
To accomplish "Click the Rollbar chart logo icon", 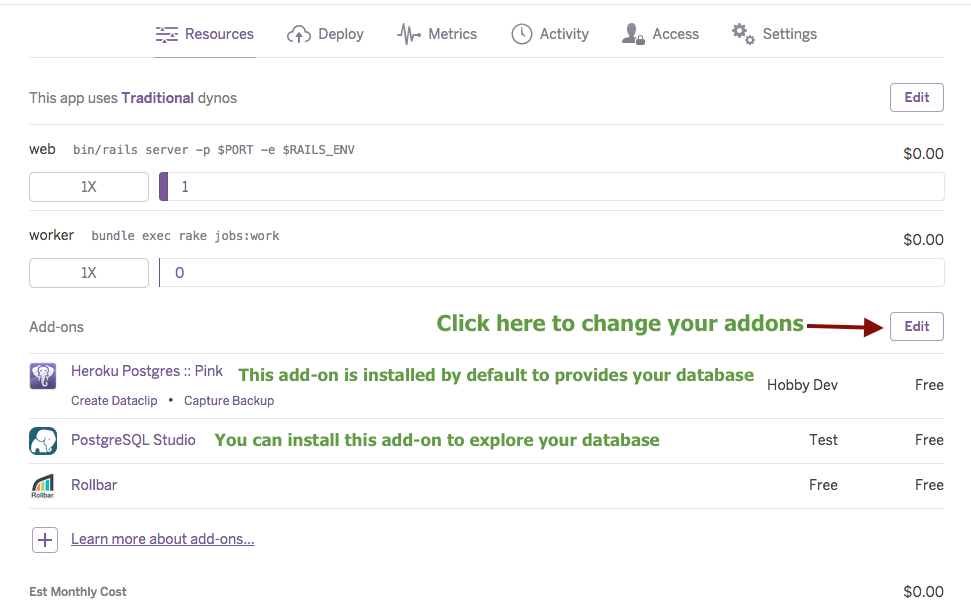I will (43, 486).
